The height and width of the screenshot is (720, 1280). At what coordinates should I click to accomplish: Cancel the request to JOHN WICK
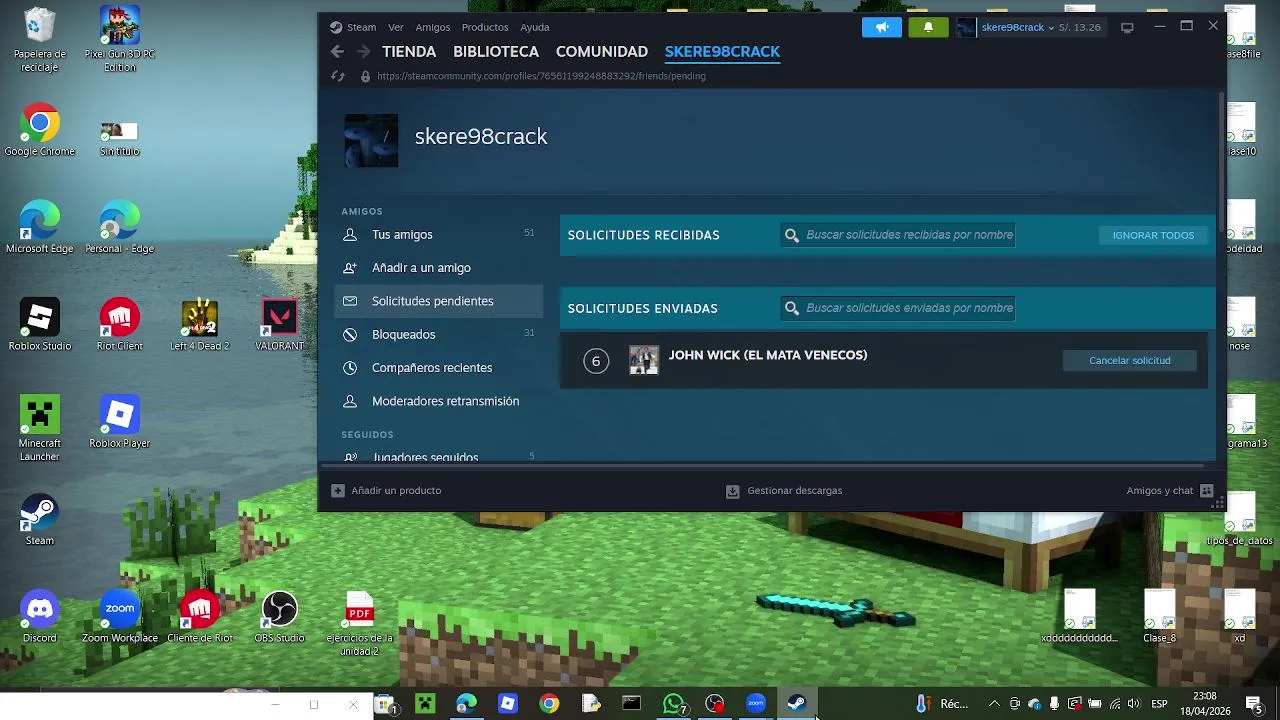[1129, 360]
